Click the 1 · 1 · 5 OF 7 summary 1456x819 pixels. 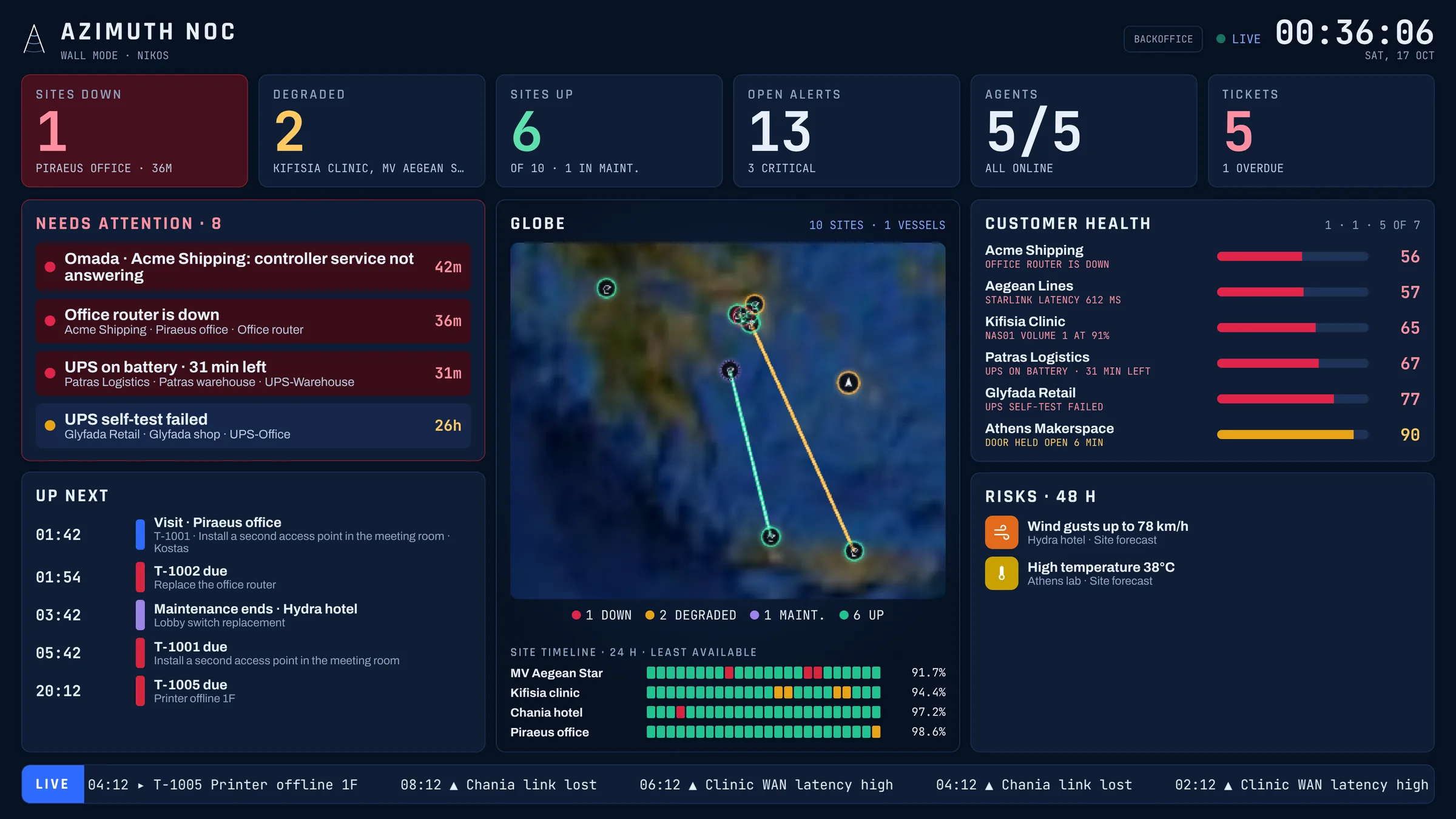click(1372, 225)
